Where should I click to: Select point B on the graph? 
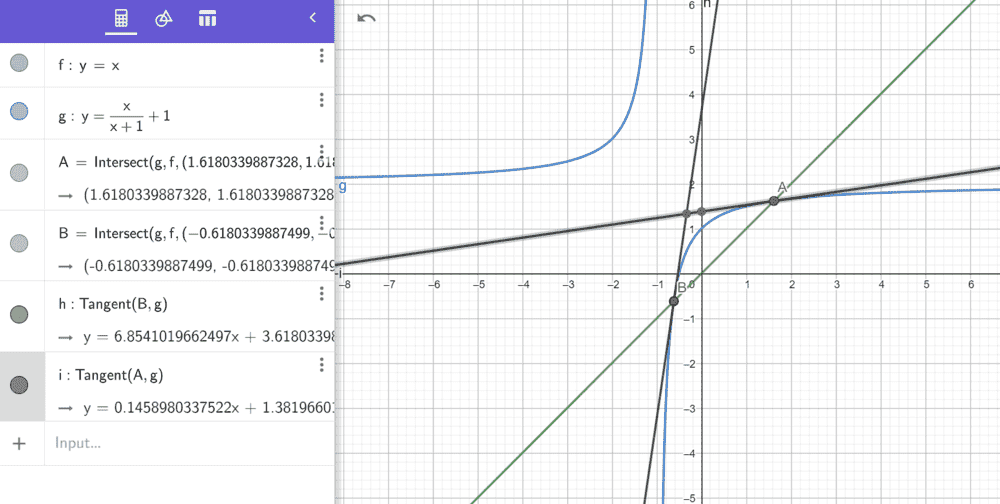[673, 300]
